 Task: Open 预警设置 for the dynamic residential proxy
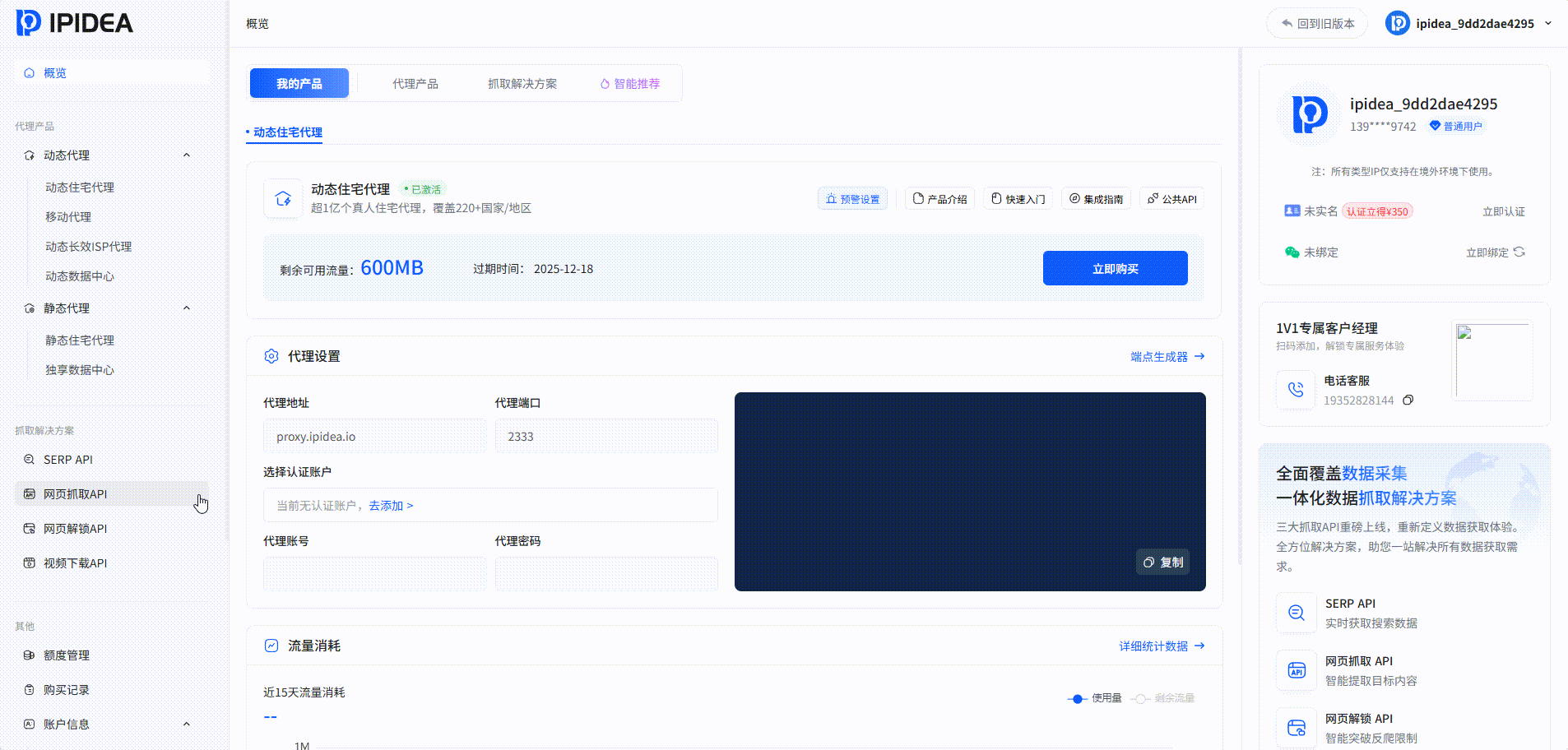pos(853,199)
